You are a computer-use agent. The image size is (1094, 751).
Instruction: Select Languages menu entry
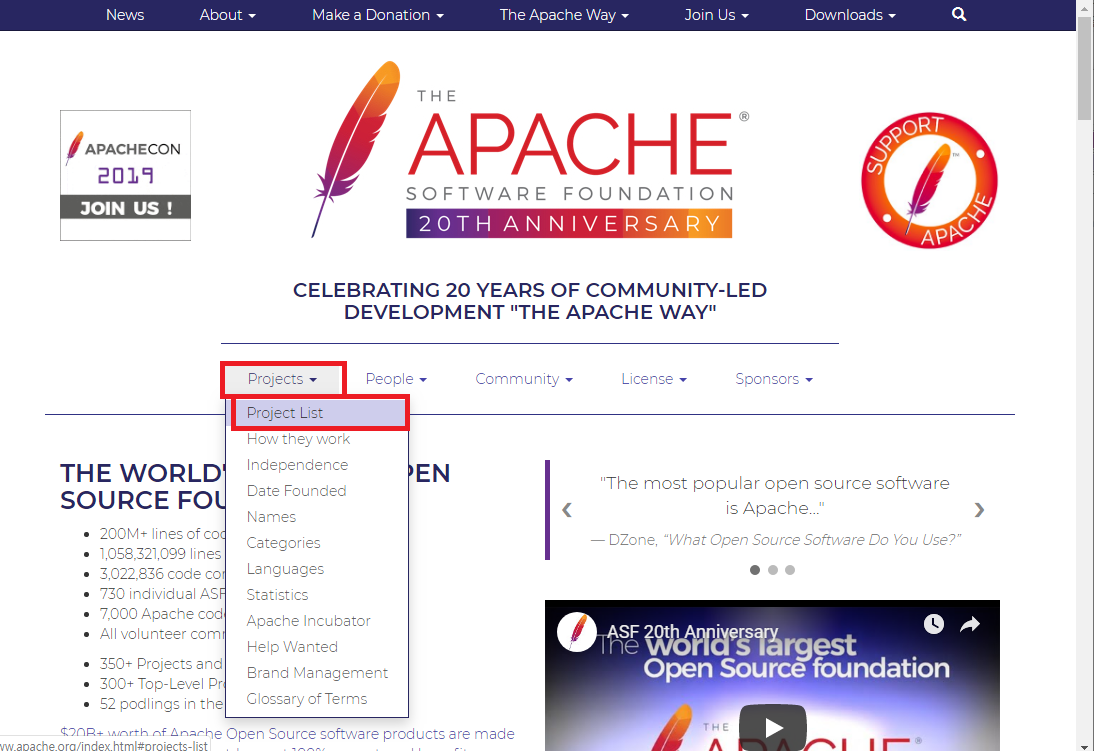click(x=317, y=569)
